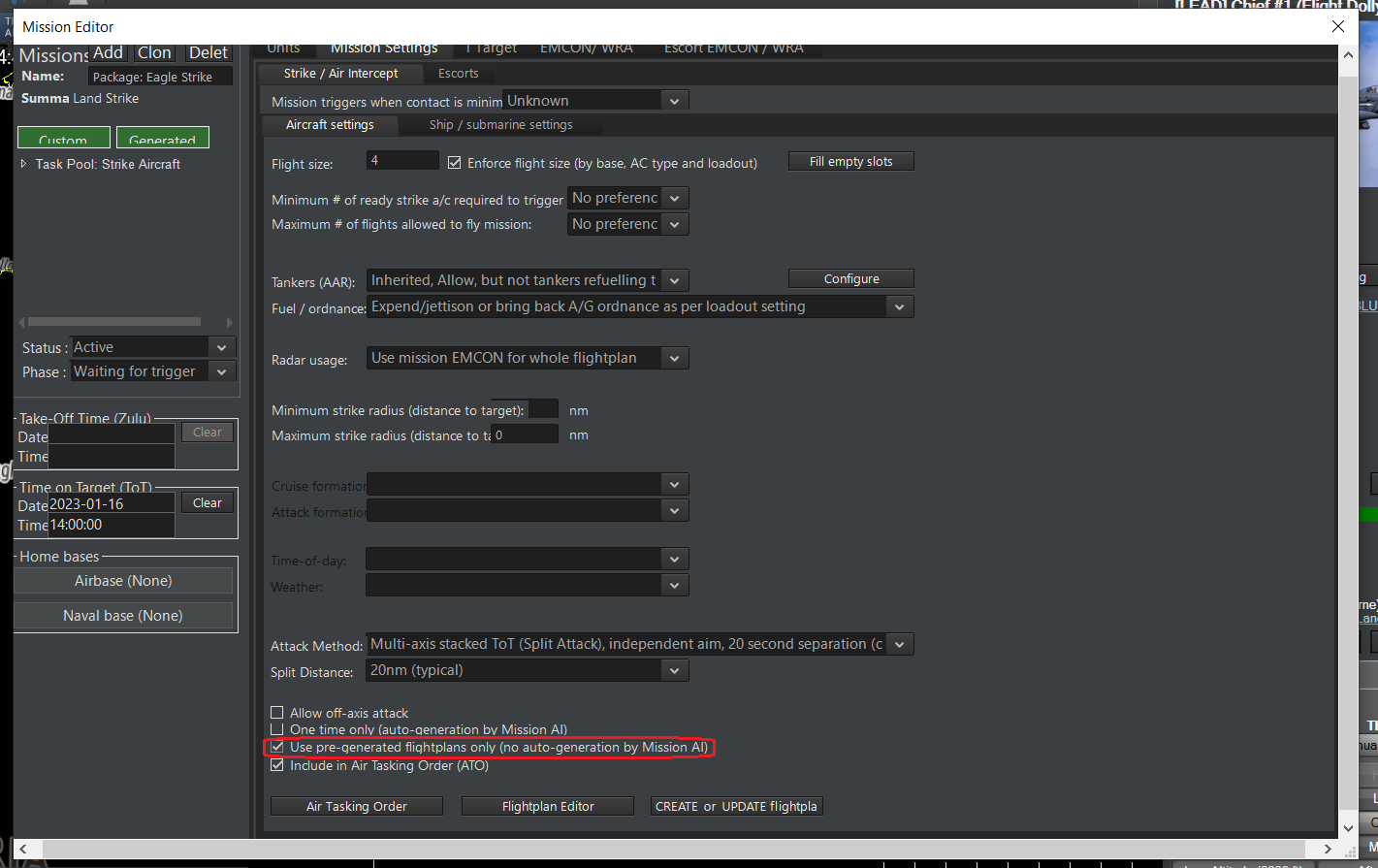Viewport: 1378px width, 868px height.
Task: Enable the Allow off-axis attack checkbox
Action: (x=277, y=713)
